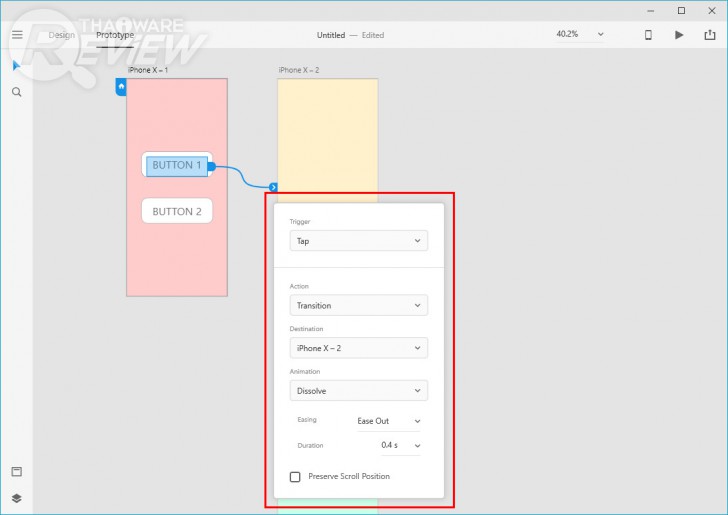Image resolution: width=728 pixels, height=515 pixels.
Task: Open the Destination dropdown showing iPhone X – 2
Action: coord(358,348)
